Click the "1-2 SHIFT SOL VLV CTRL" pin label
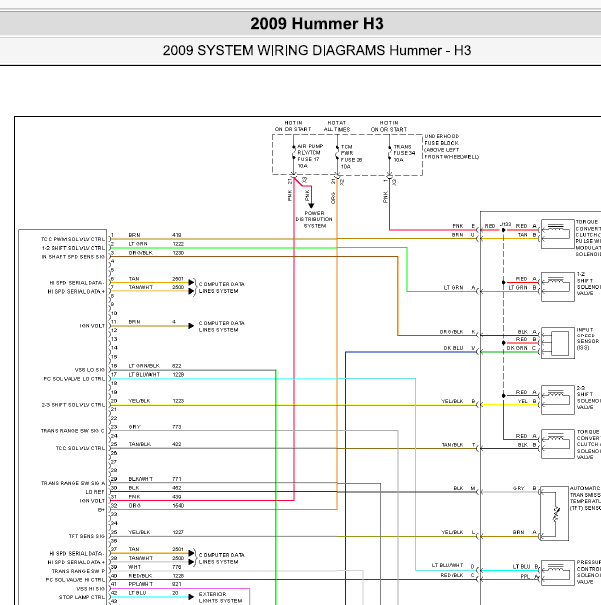Screen dimensions: 601x605 73,248
